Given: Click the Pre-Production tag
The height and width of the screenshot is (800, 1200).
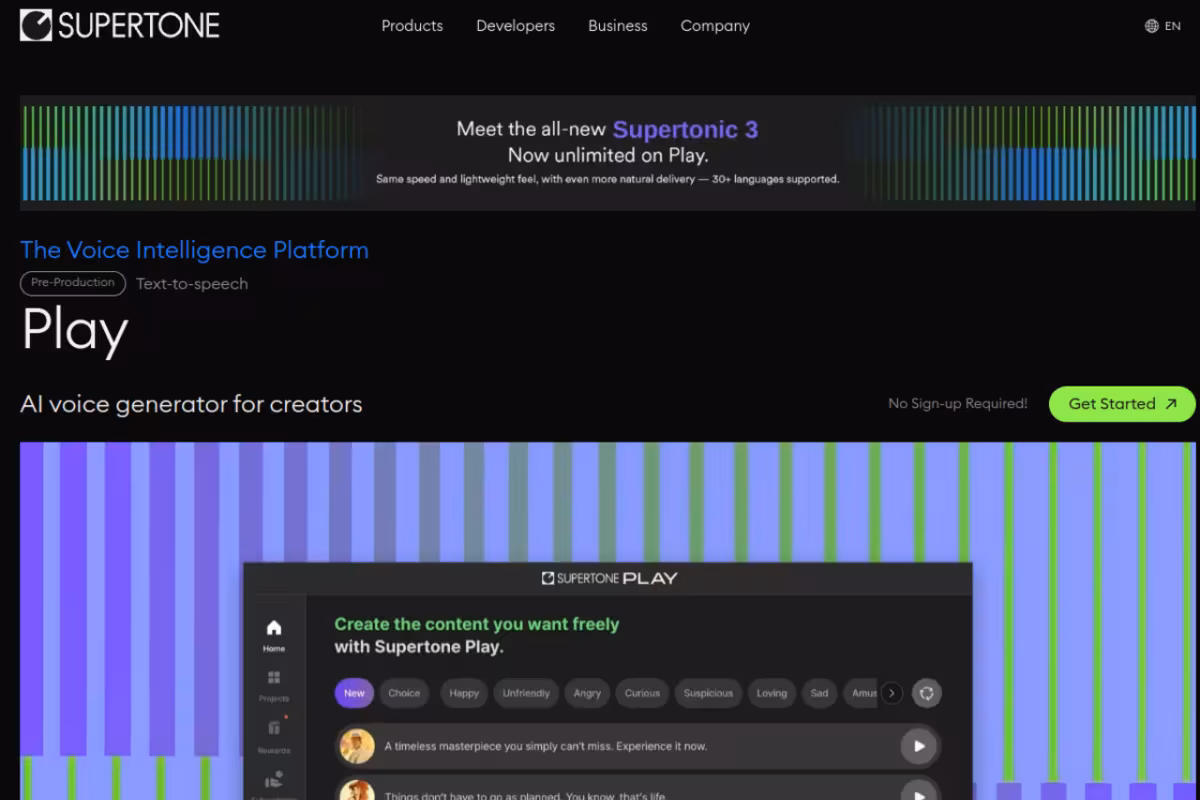Looking at the screenshot, I should click(73, 283).
